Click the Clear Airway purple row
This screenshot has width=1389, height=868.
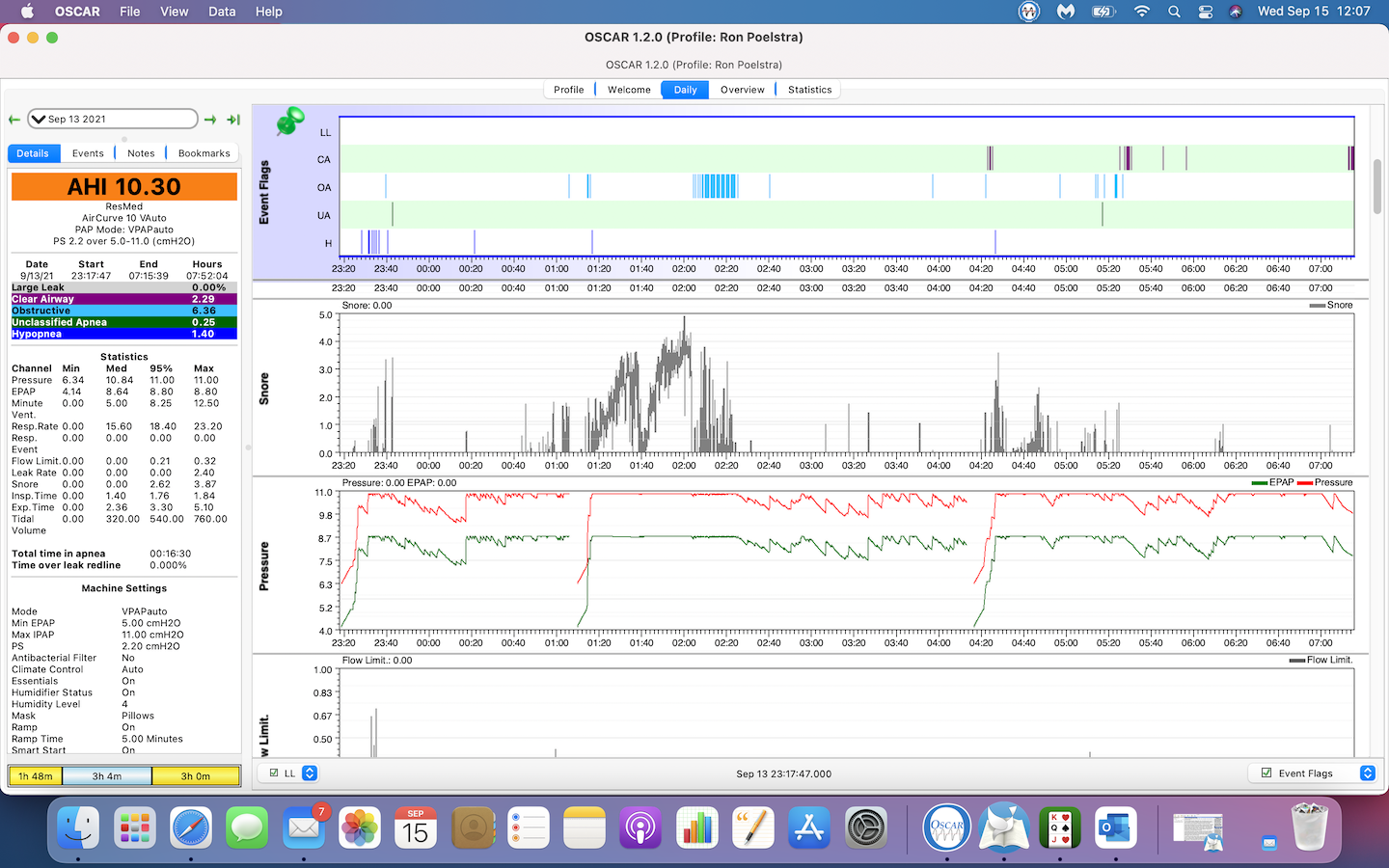[124, 299]
